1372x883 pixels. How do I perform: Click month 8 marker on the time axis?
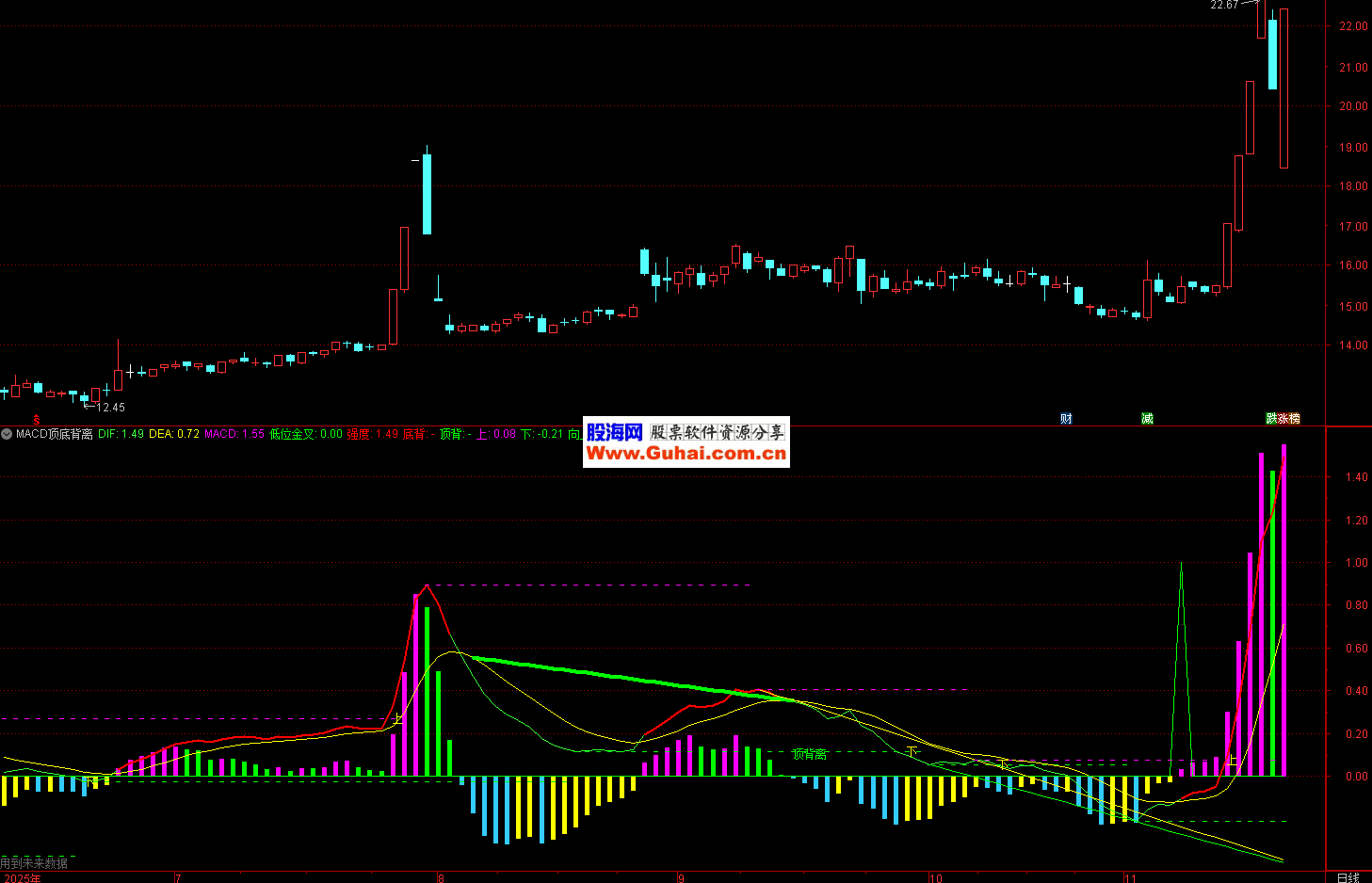click(441, 878)
